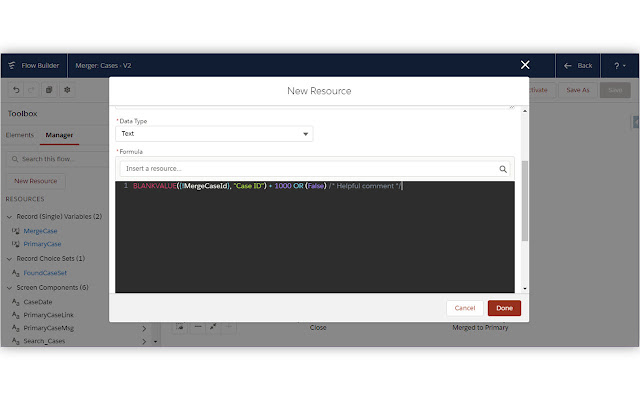Click the copy elements icon

49,90
